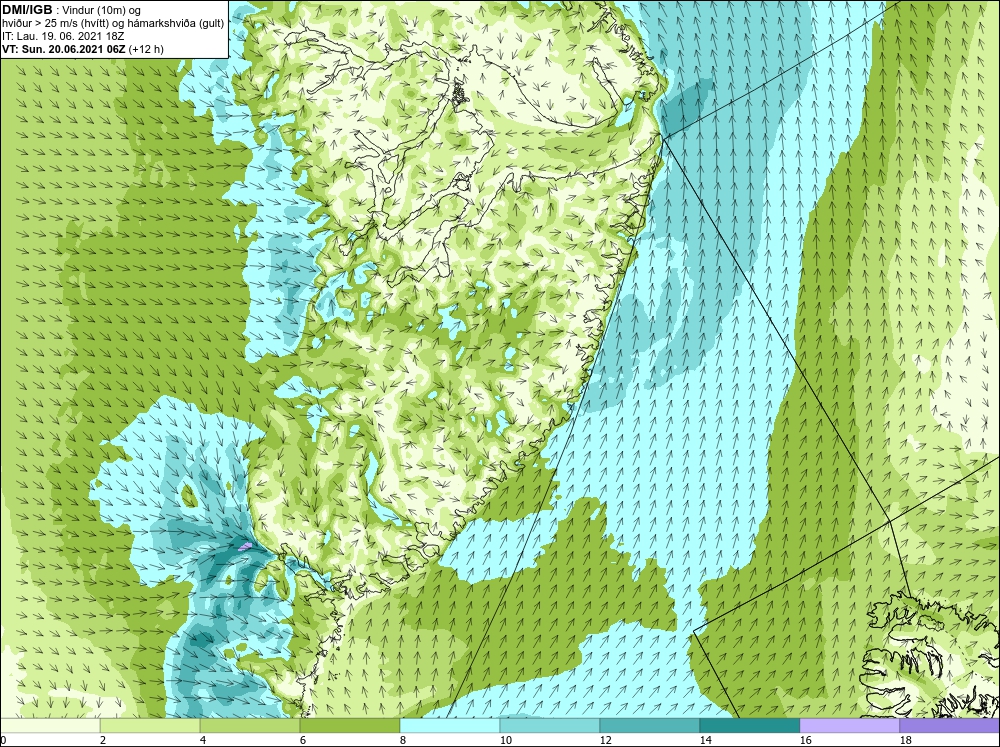Click the 16-18 m/s light purple swatch

point(849,725)
